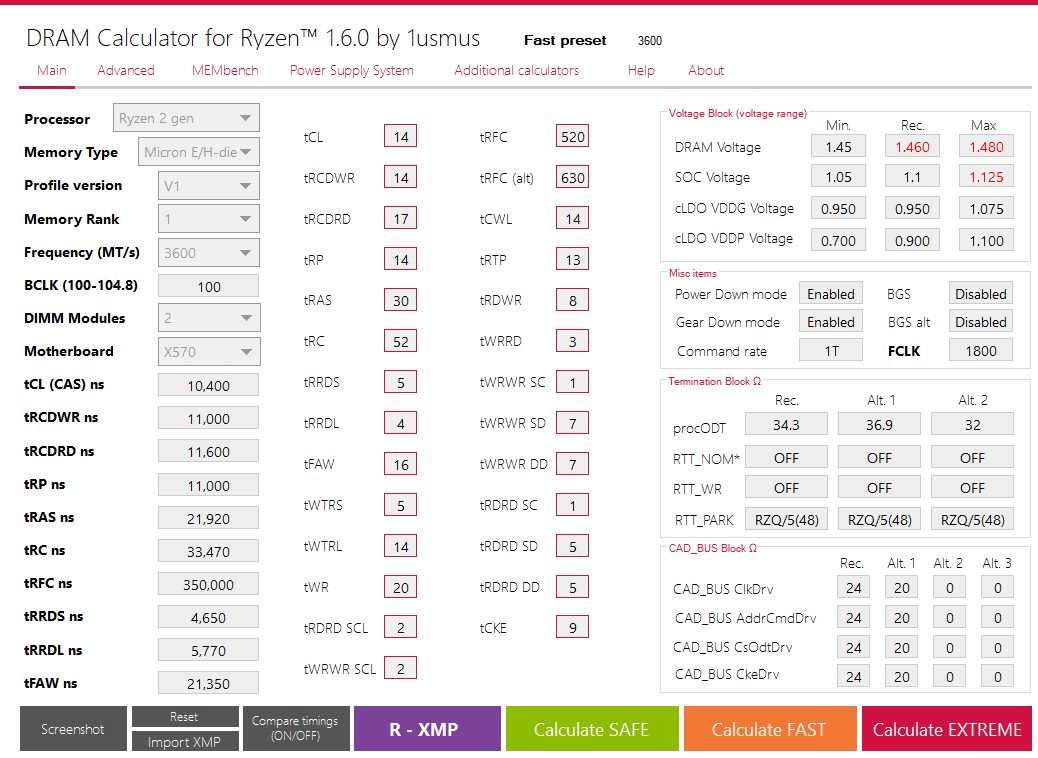The width and height of the screenshot is (1038, 758).
Task: Click the tRFC (alt) value 630
Action: click(x=573, y=177)
